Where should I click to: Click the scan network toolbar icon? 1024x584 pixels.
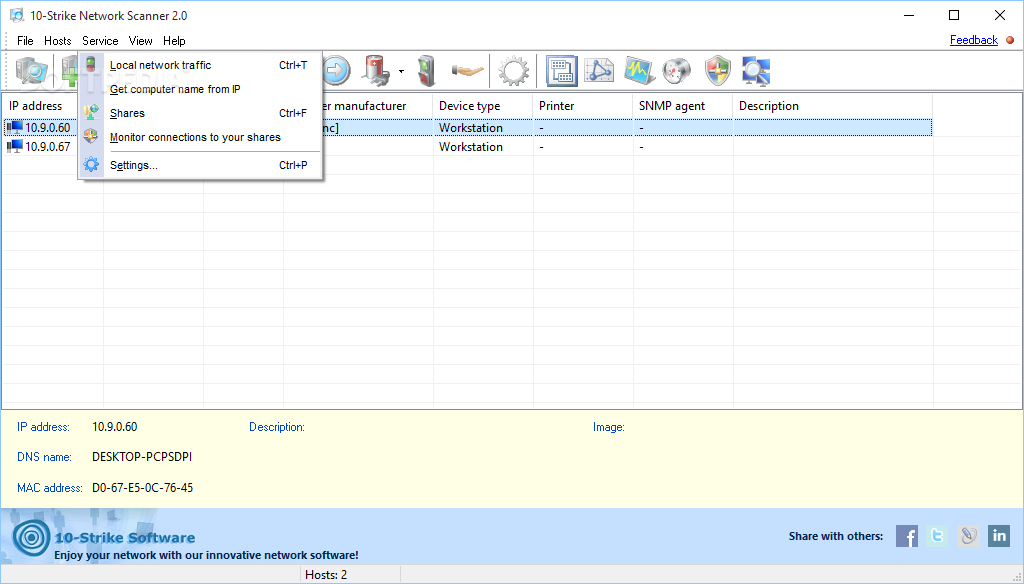tap(31, 71)
